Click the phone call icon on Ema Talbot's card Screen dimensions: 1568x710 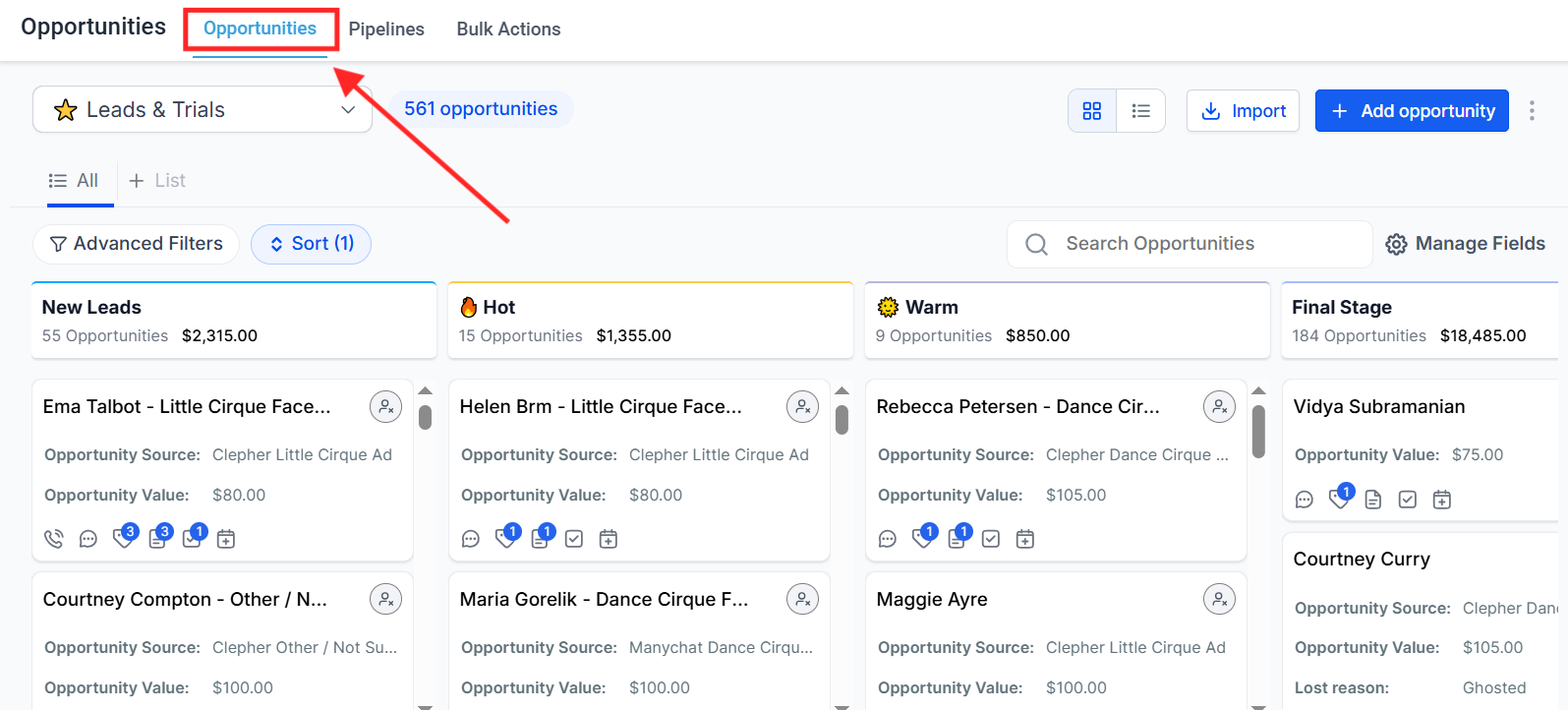click(x=54, y=539)
